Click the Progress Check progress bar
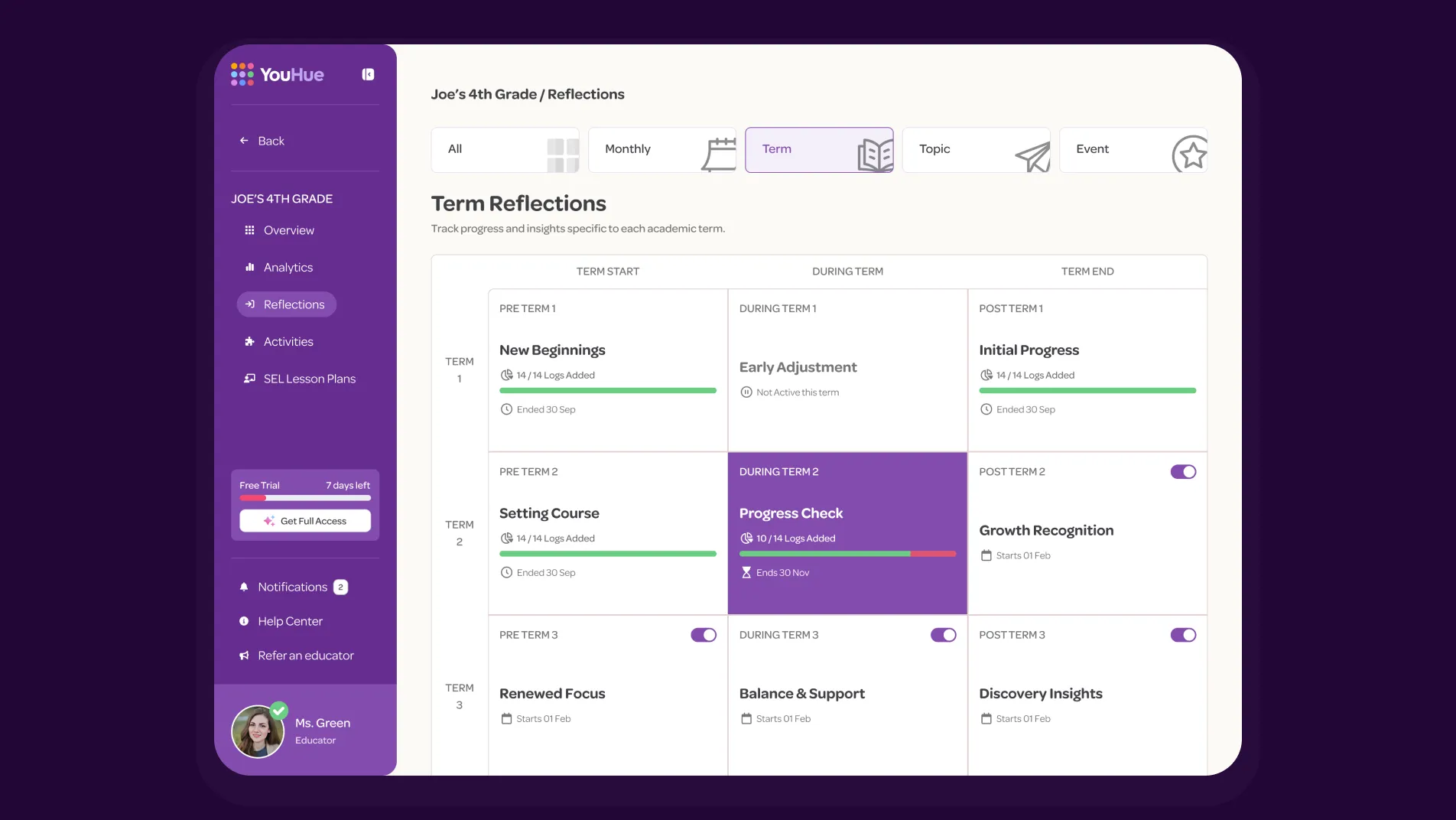 [x=847, y=554]
